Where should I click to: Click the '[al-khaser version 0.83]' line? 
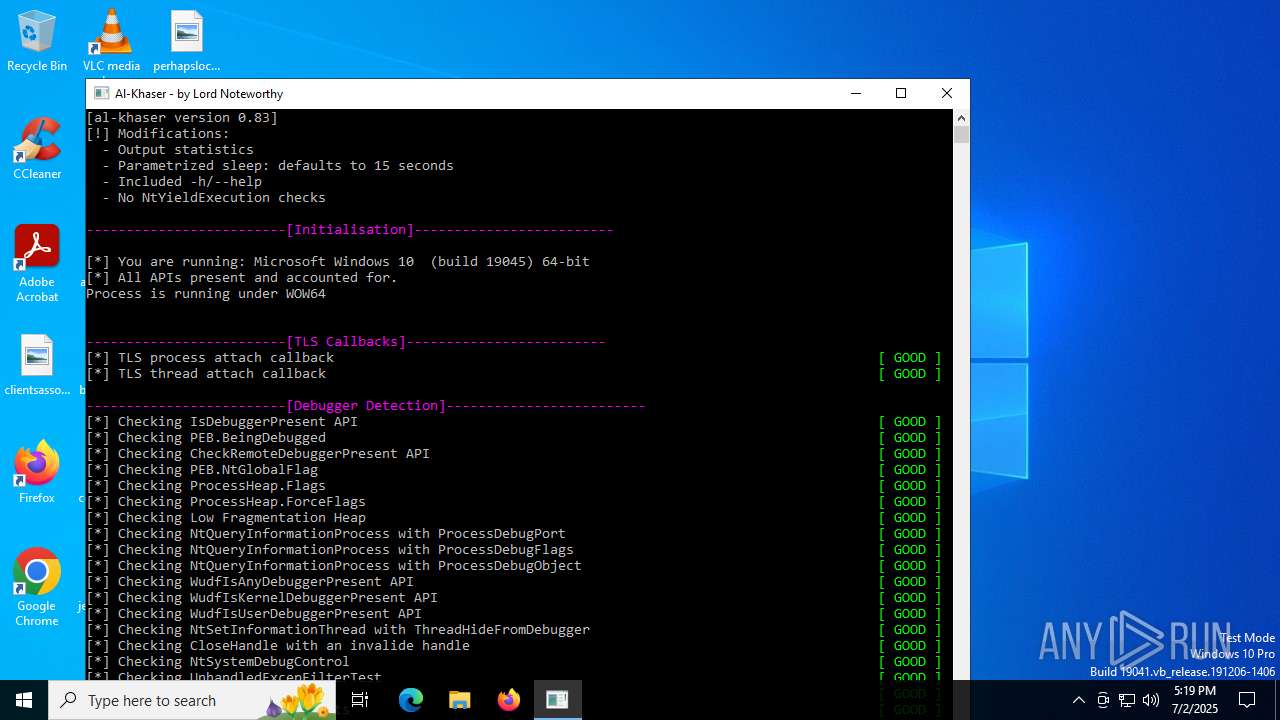coord(182,117)
